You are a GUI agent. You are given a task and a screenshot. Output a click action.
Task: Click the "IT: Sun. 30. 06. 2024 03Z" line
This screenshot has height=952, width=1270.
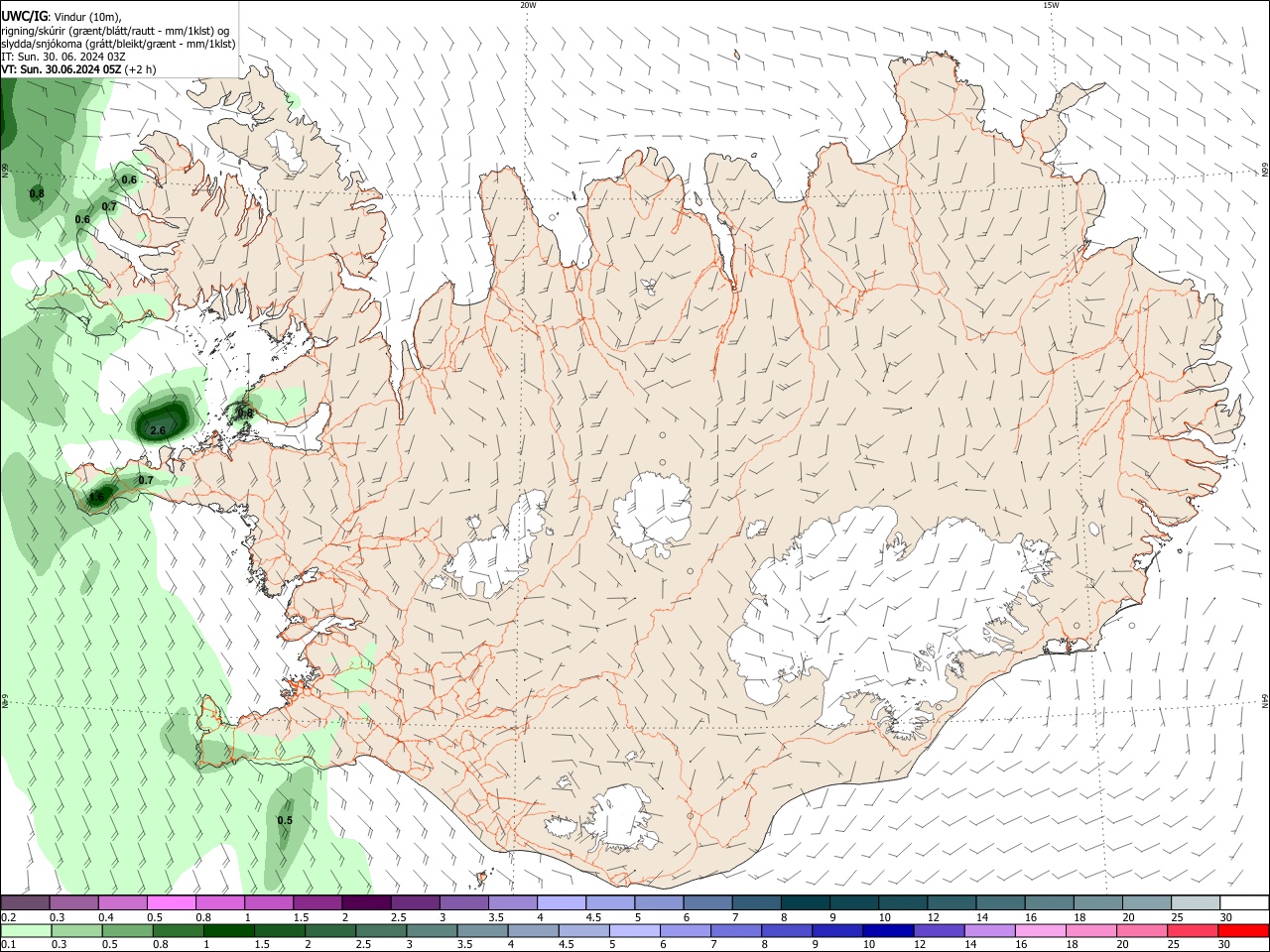point(63,57)
